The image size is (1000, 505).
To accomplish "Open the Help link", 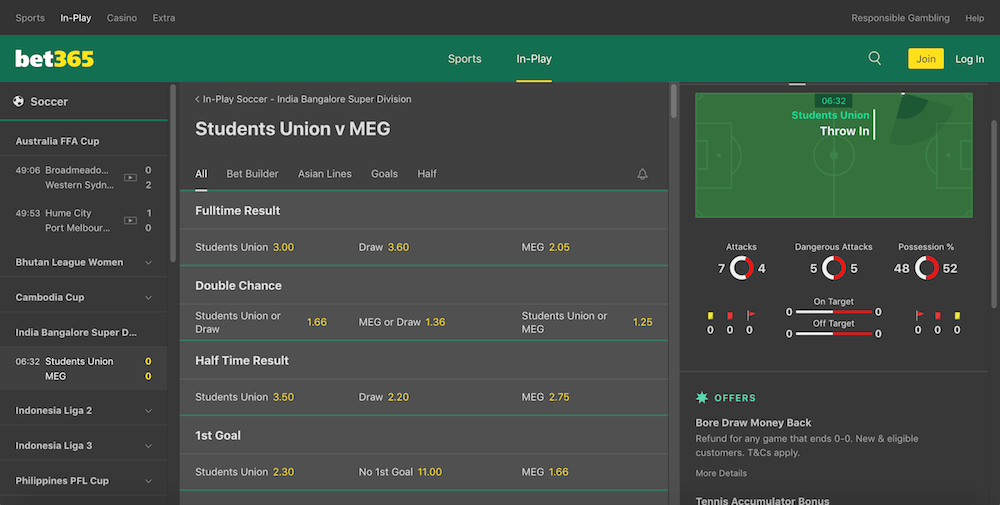I will pyautogui.click(x=974, y=18).
